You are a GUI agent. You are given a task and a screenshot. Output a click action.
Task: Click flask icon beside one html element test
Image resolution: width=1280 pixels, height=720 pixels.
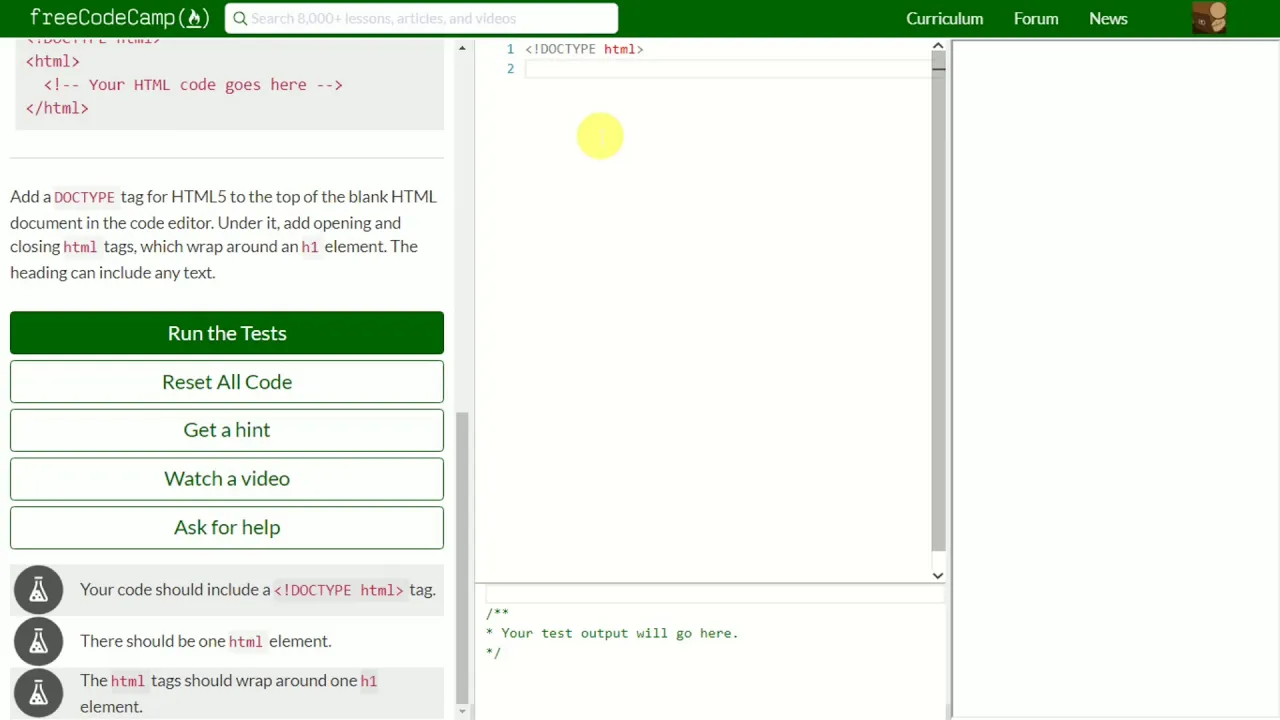pos(38,641)
